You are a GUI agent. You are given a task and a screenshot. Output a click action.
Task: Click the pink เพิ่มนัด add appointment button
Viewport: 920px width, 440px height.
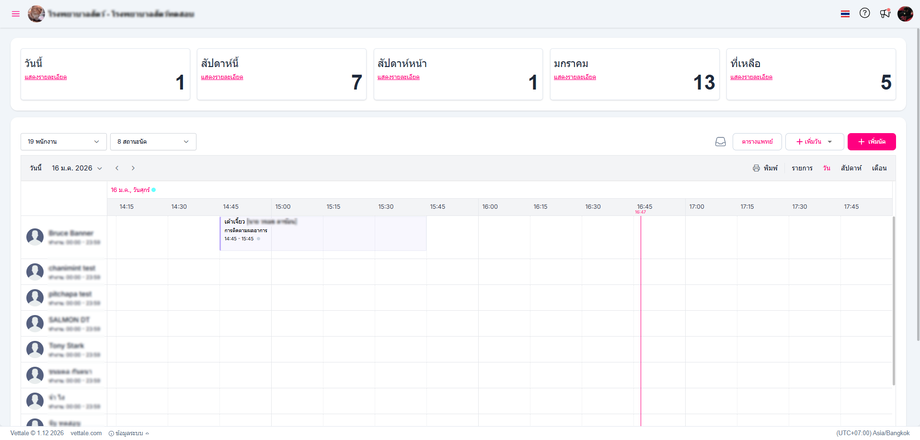tap(871, 142)
